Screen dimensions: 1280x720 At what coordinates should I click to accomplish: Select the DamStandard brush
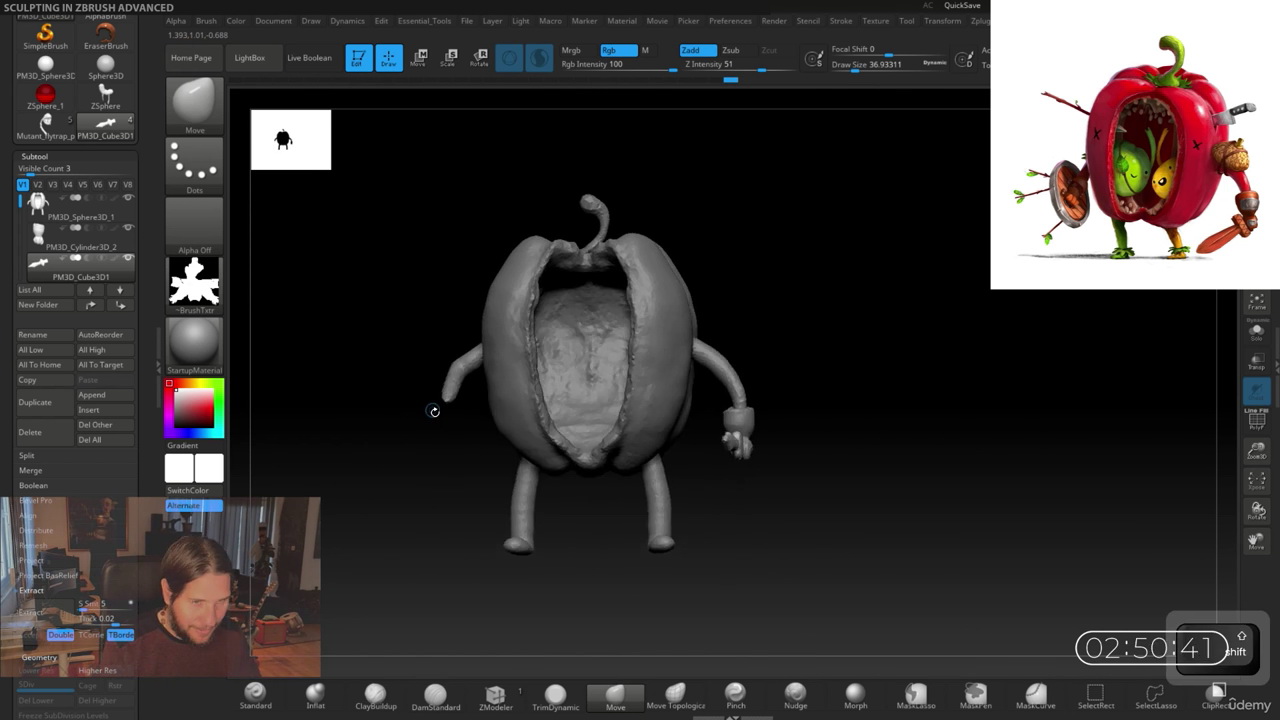[435, 696]
